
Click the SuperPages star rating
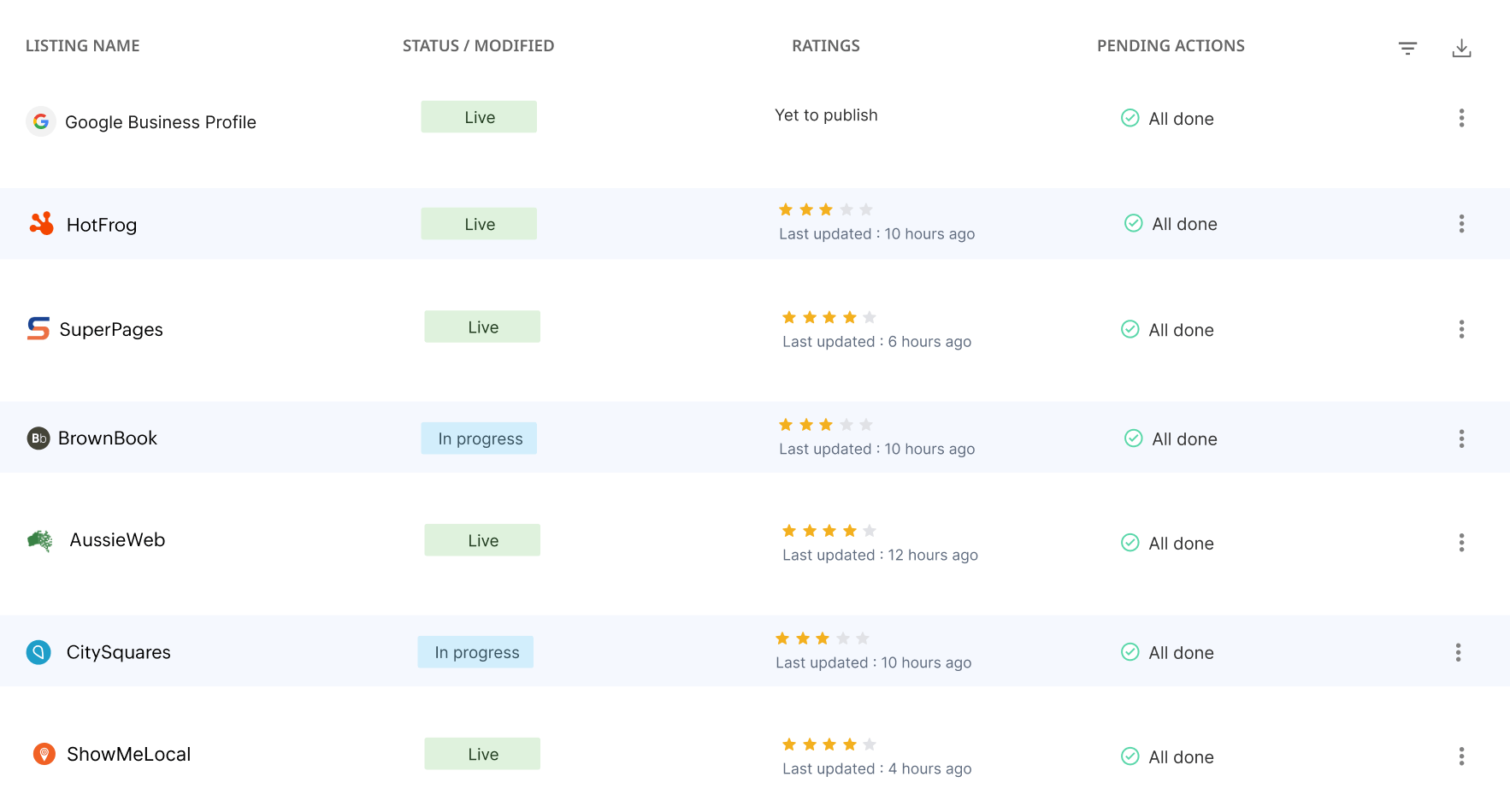tap(829, 318)
